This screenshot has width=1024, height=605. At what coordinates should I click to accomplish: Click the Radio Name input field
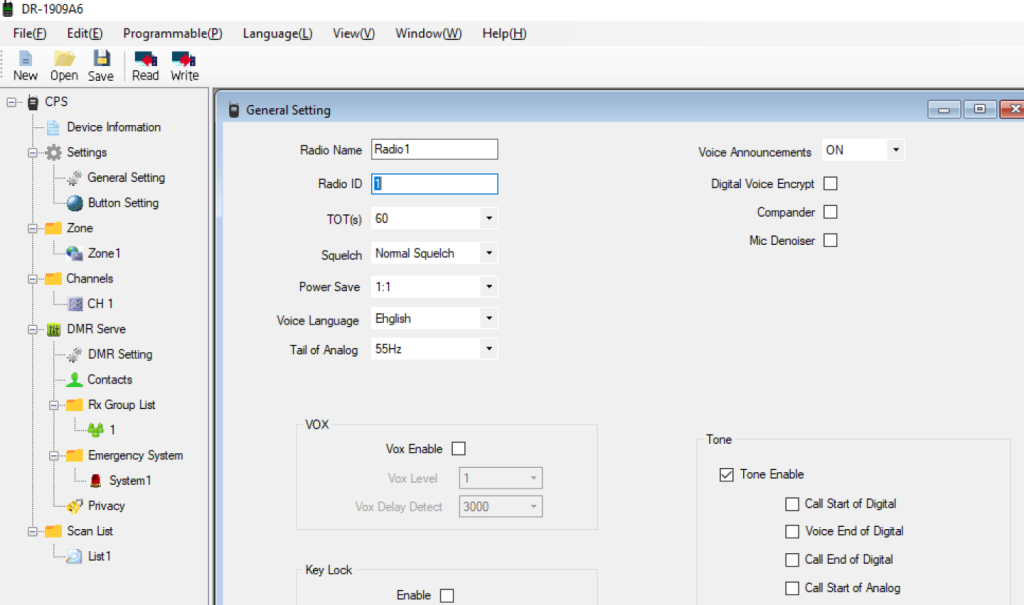click(x=434, y=150)
